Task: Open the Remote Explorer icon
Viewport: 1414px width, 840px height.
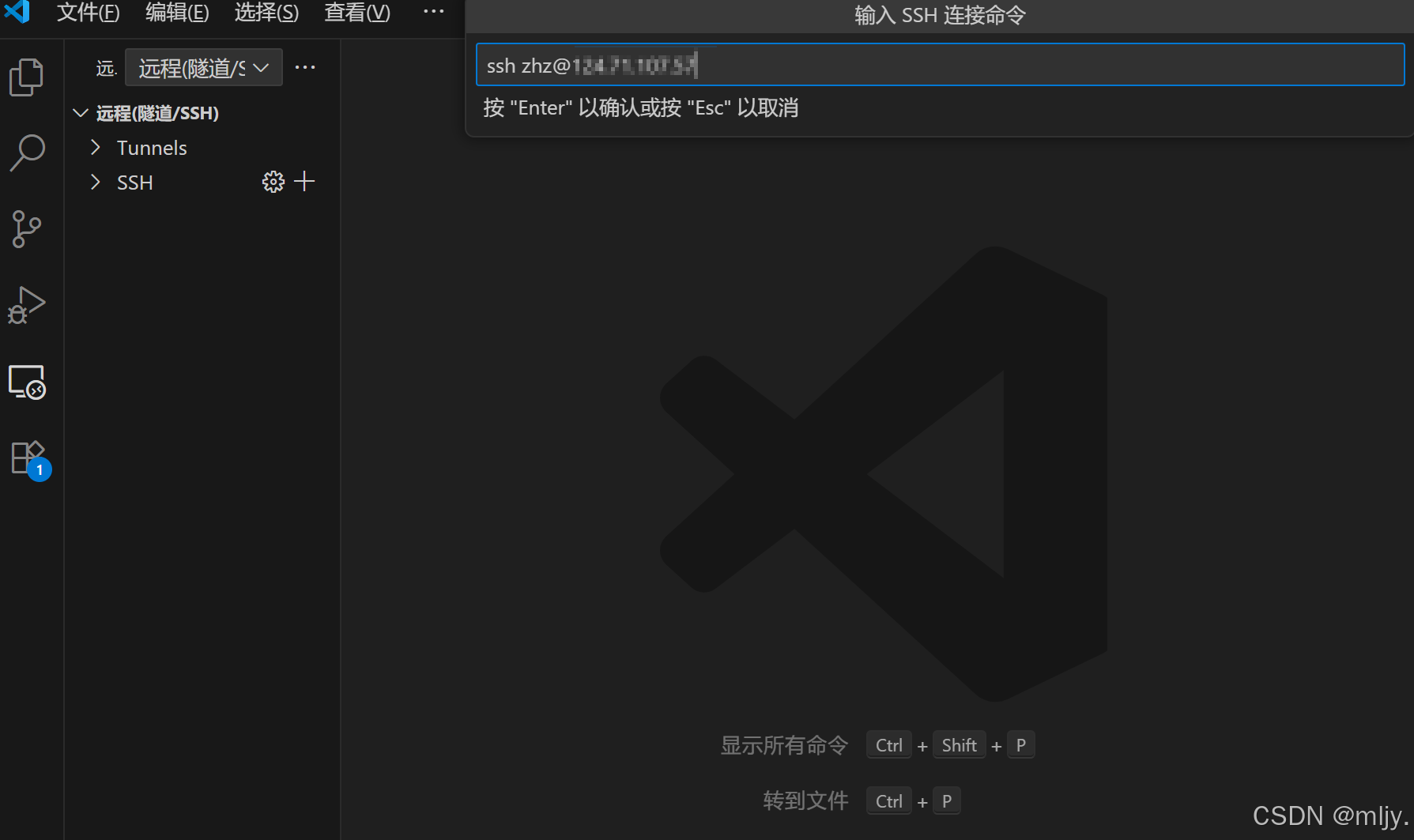Action: tap(27, 382)
